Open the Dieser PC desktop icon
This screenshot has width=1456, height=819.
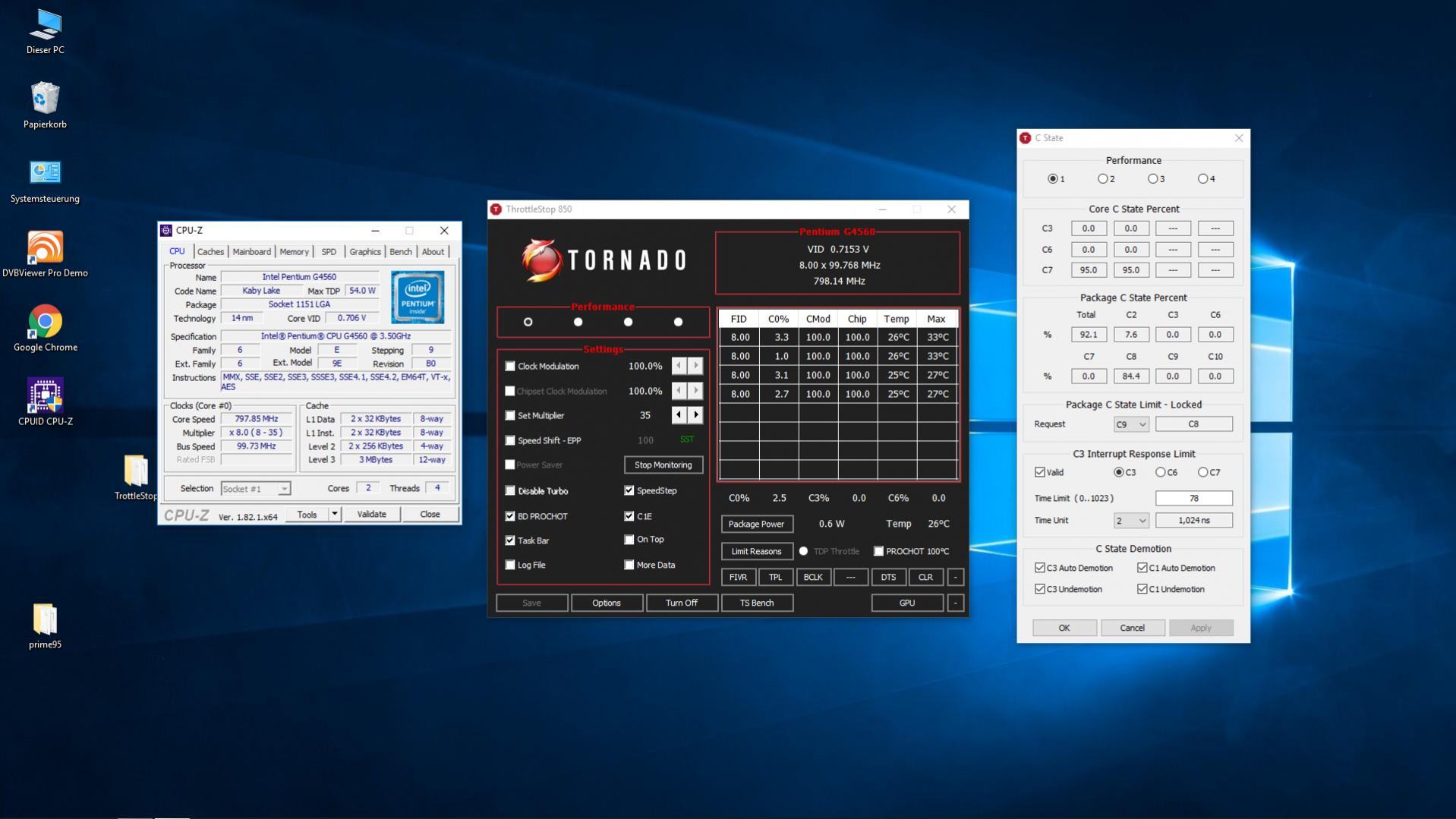(x=45, y=32)
